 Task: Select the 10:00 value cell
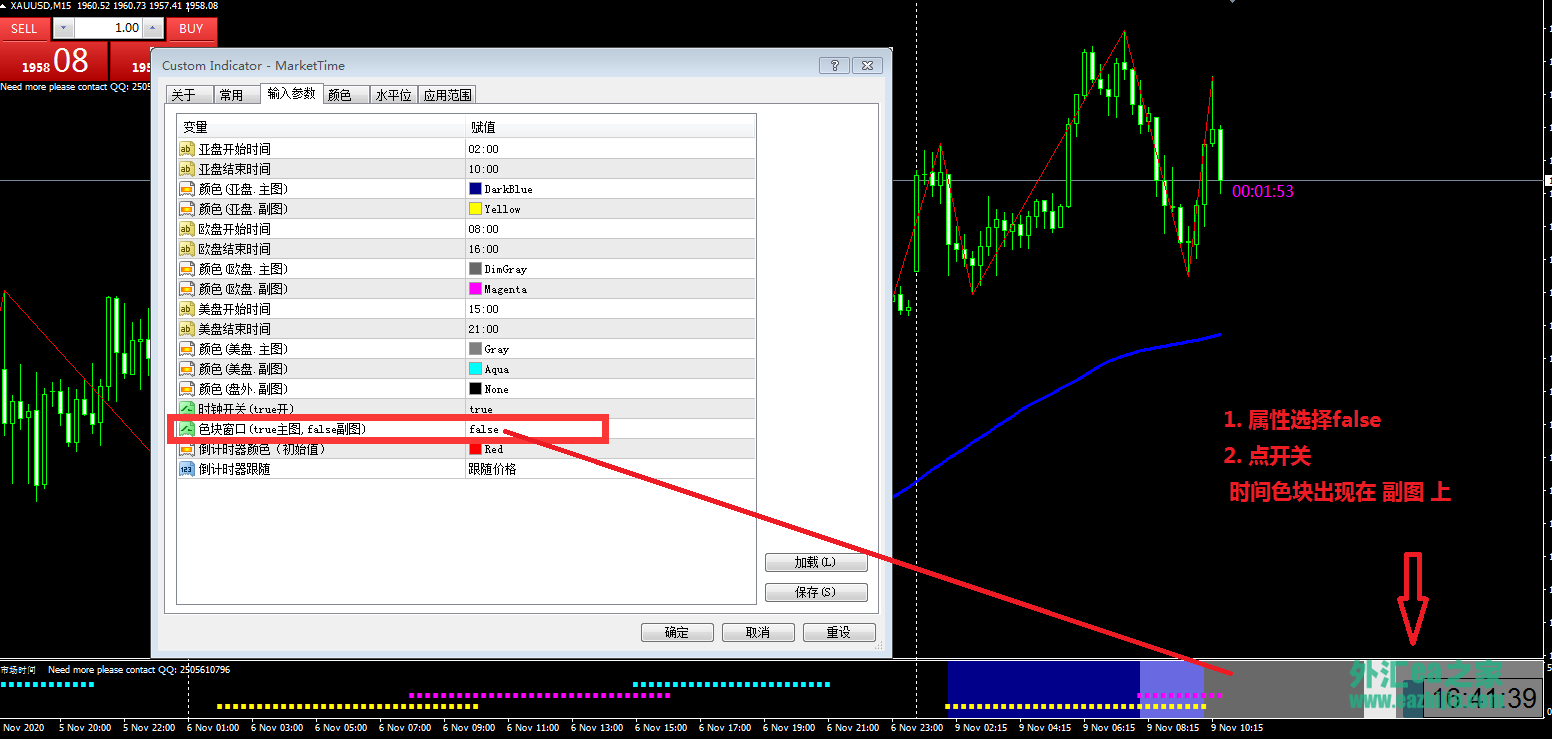tap(610, 169)
